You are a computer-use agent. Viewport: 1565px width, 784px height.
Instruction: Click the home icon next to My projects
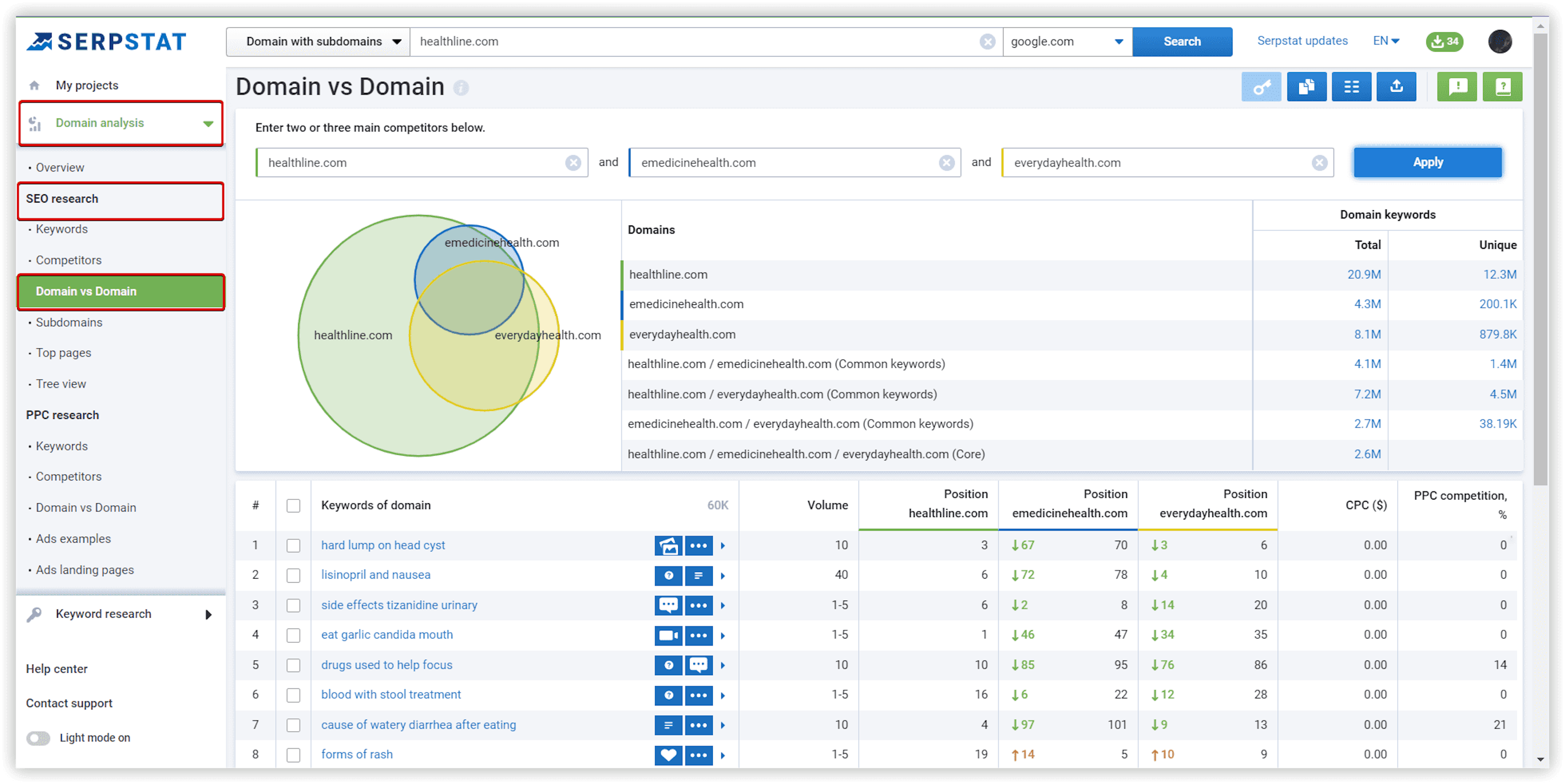(x=35, y=85)
